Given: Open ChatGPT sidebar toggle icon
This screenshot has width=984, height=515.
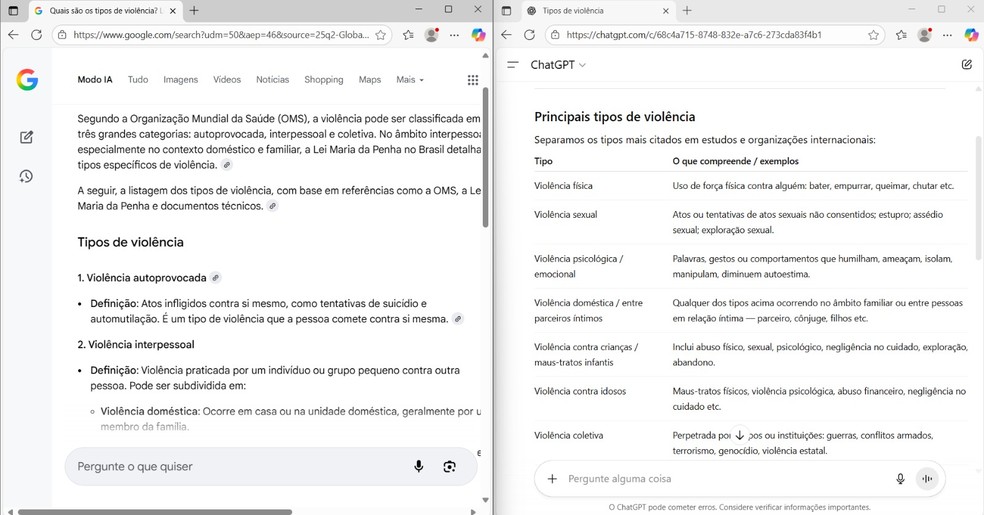Looking at the screenshot, I should [513, 65].
